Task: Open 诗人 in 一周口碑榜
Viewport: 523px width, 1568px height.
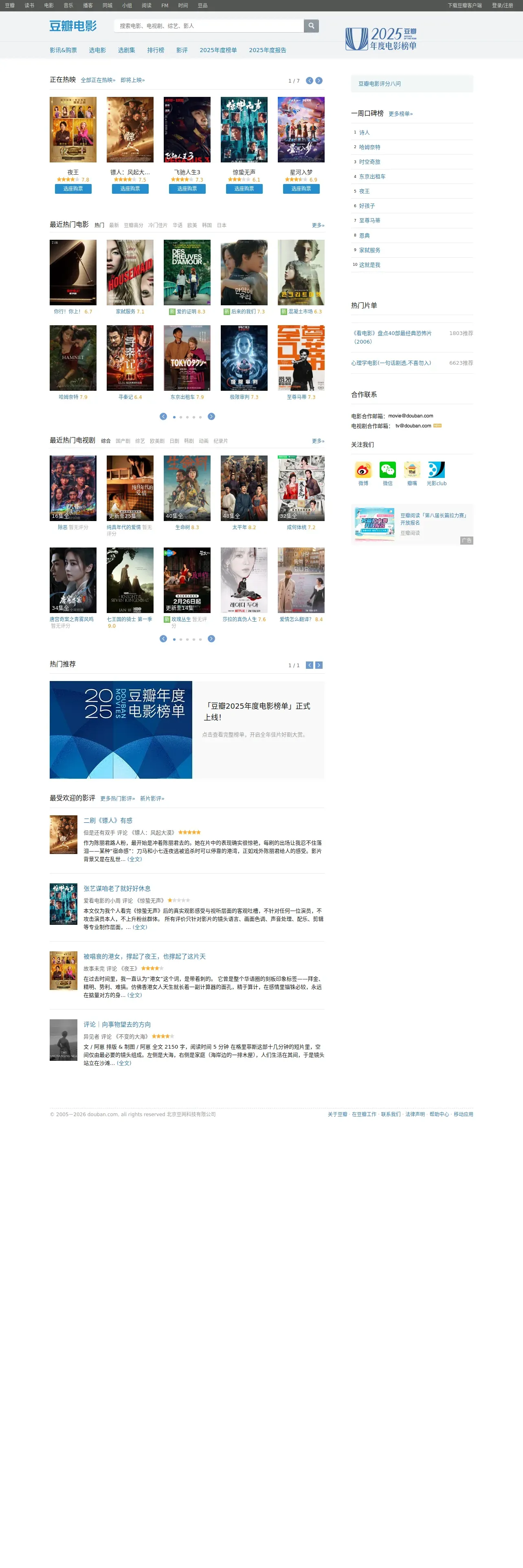Action: 364,133
